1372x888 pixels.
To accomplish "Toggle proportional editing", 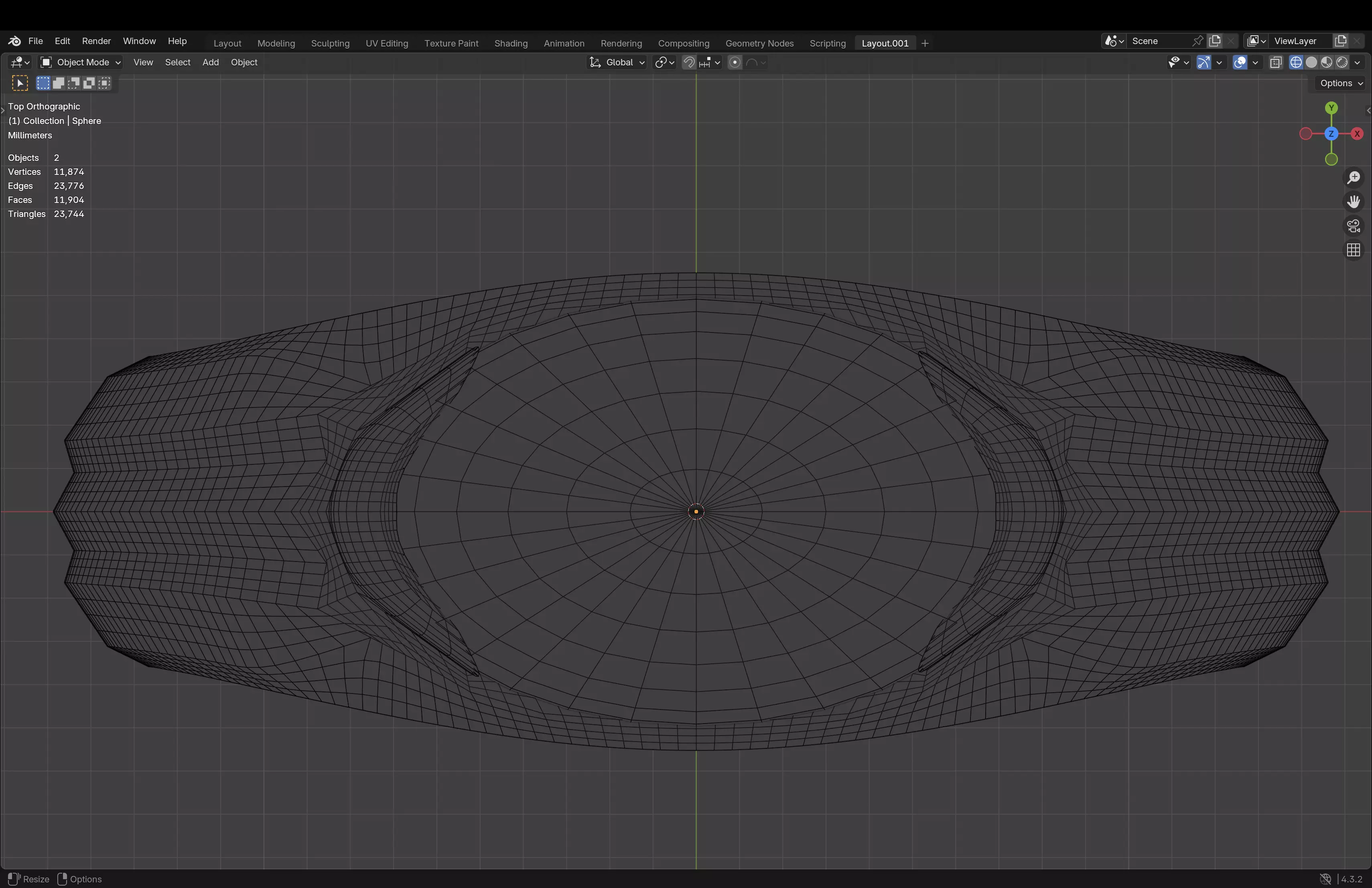I will click(x=735, y=62).
